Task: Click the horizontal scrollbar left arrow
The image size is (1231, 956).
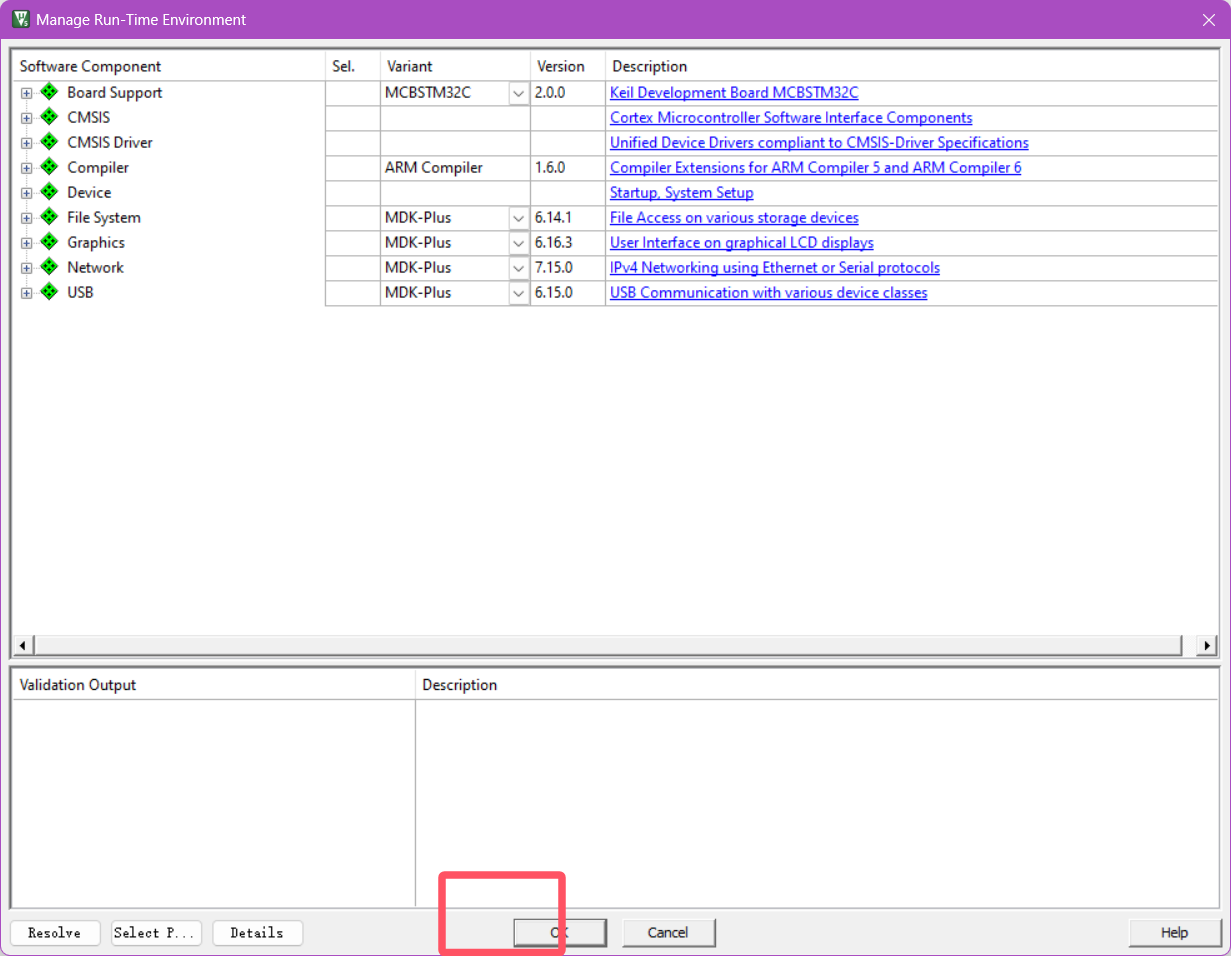Action: click(21, 645)
